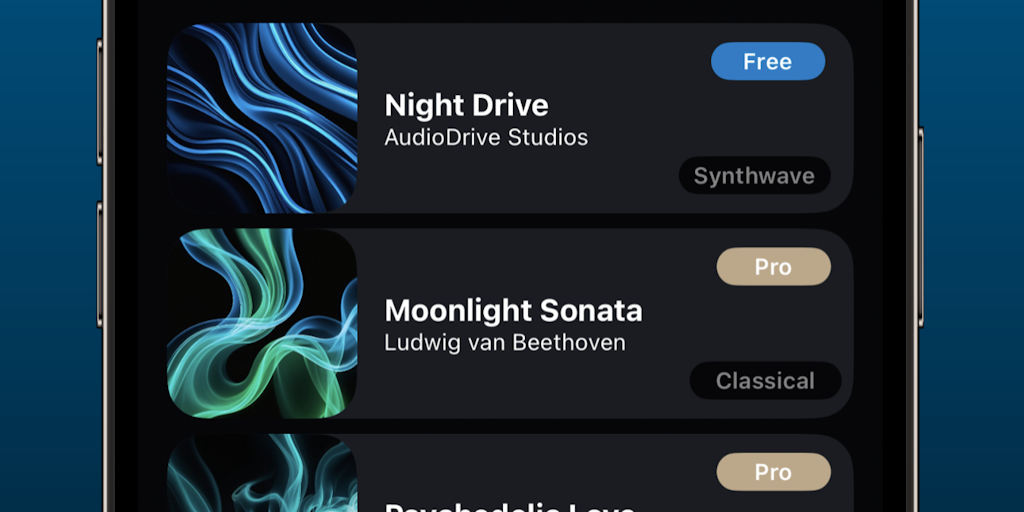The height and width of the screenshot is (512, 1024).
Task: Open the Moonlight Sonata track title
Action: [513, 310]
